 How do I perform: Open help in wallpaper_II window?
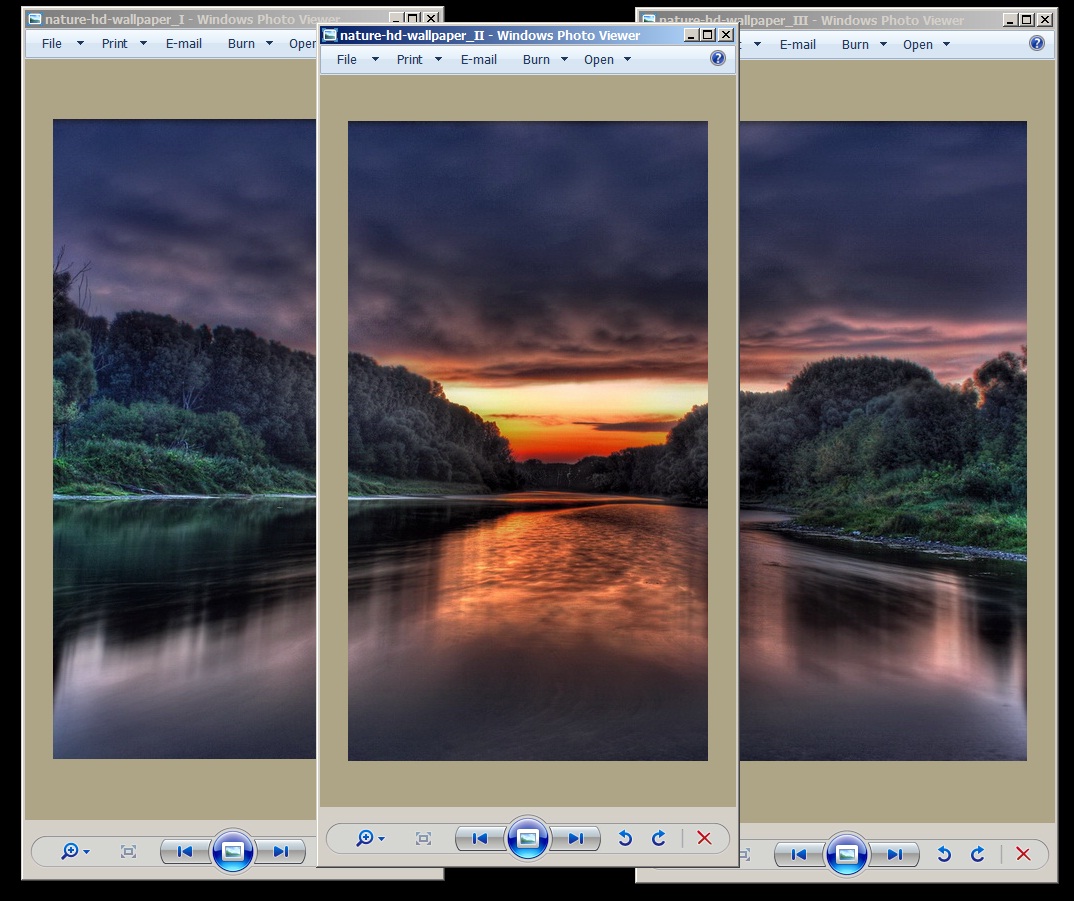pos(717,58)
